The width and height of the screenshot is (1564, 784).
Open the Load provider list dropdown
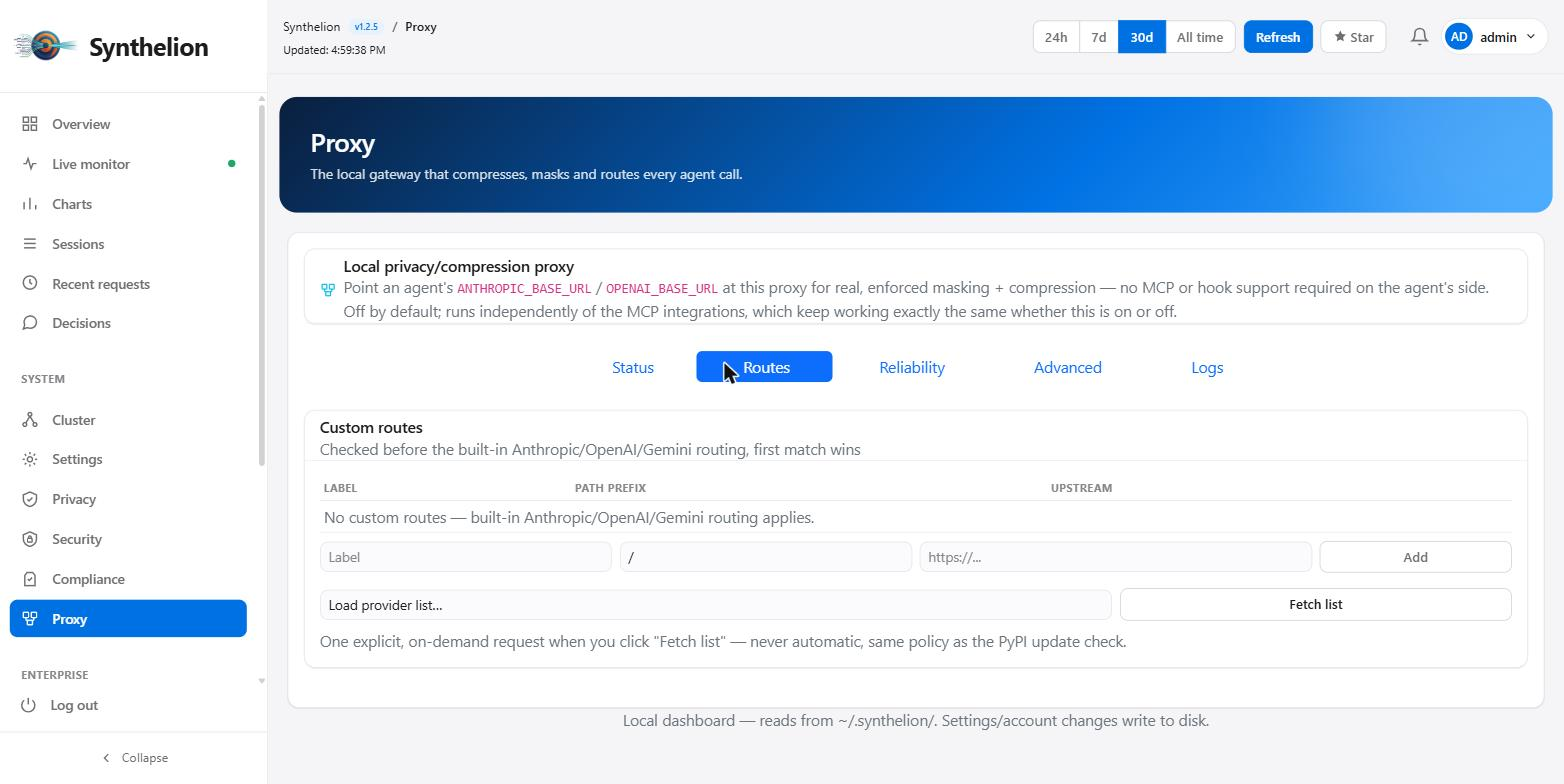716,605
